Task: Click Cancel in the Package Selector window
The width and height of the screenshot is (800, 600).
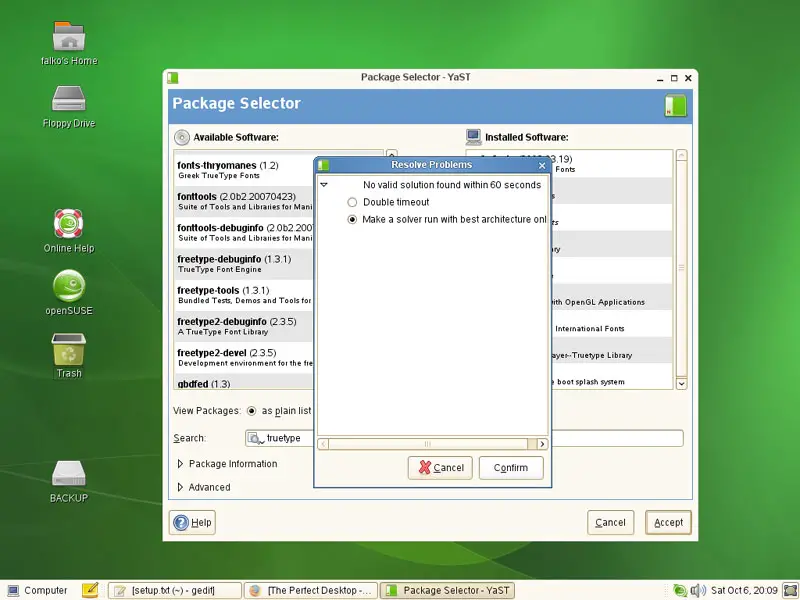Action: click(x=610, y=522)
